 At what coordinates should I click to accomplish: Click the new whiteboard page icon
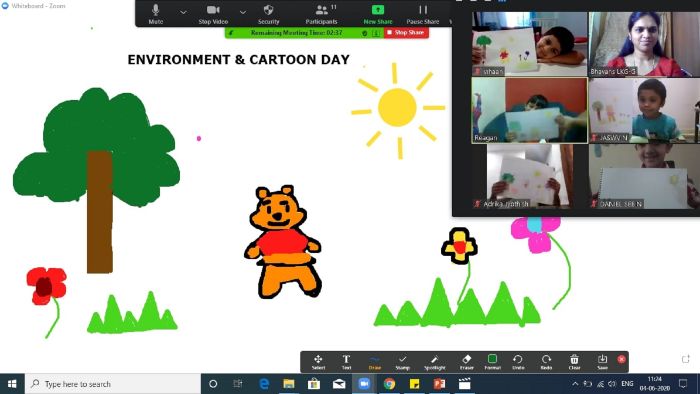[686, 359]
